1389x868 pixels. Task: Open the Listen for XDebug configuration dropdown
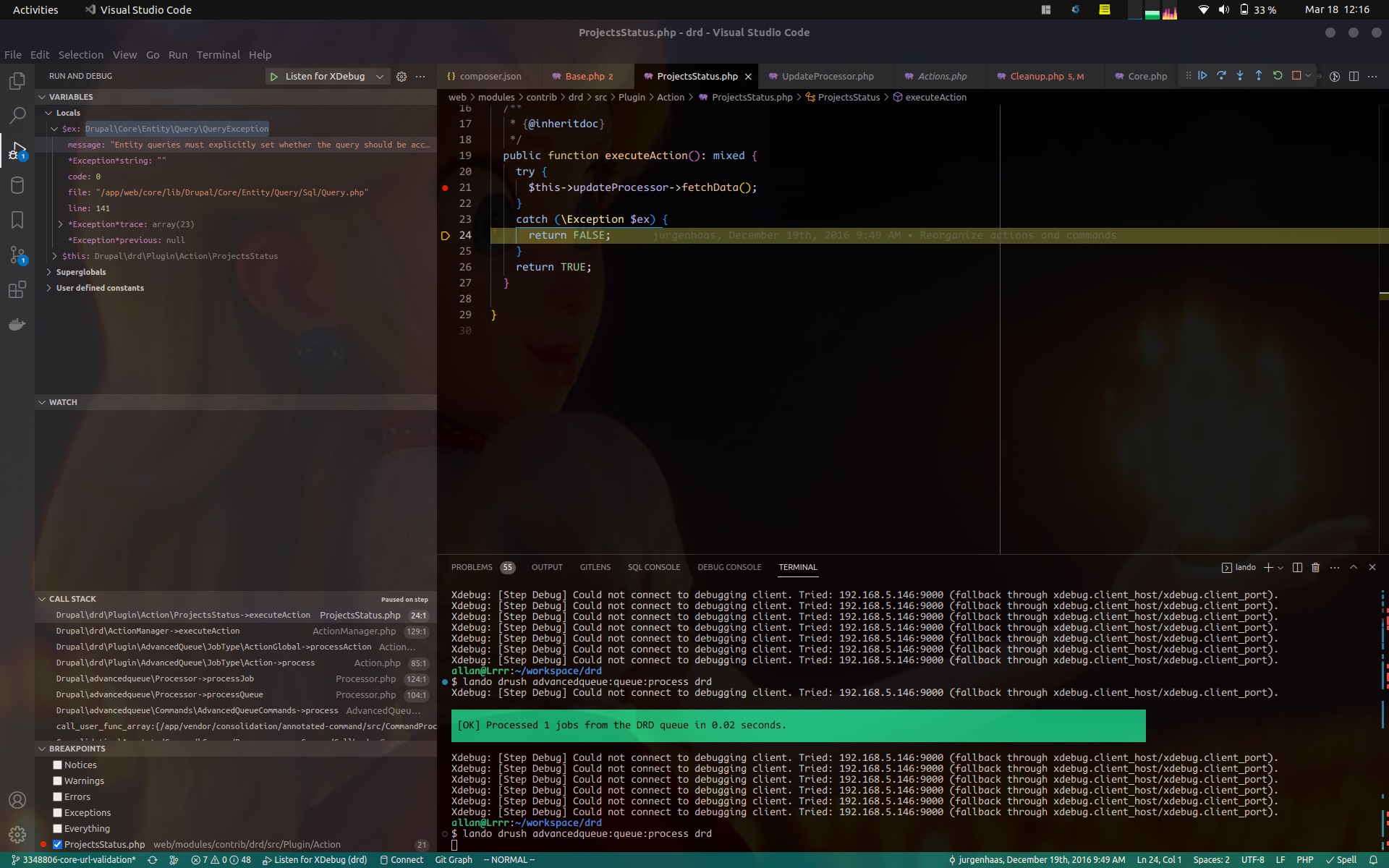tap(380, 77)
